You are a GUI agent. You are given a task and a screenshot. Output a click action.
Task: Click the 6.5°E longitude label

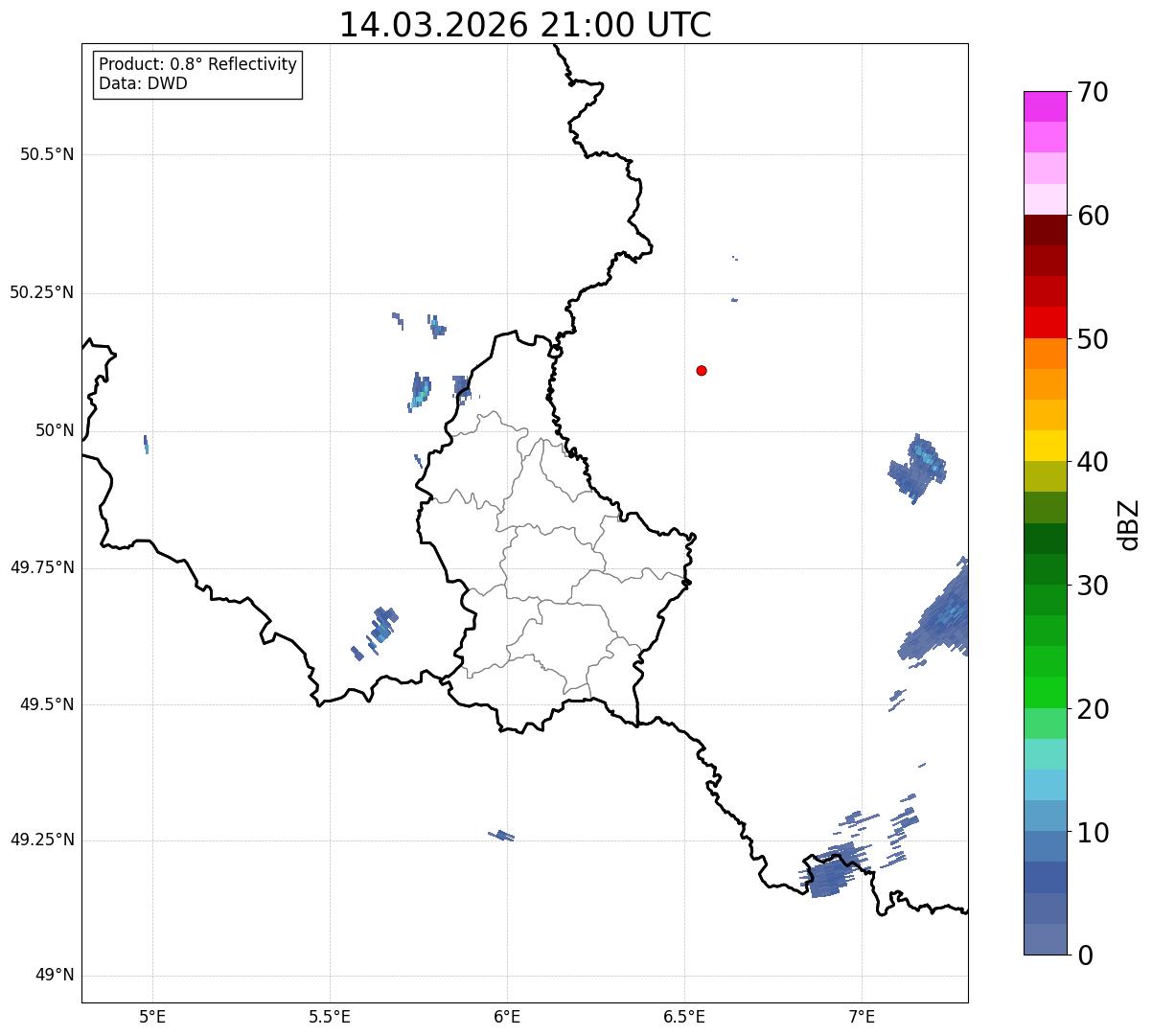click(684, 1016)
